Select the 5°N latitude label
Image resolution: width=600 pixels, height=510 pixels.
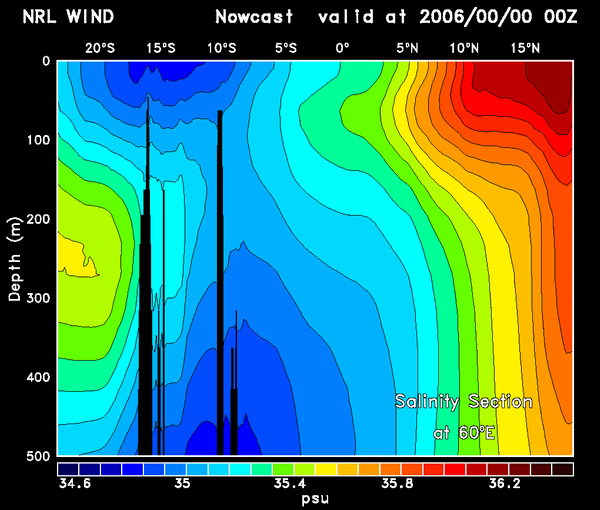click(407, 49)
